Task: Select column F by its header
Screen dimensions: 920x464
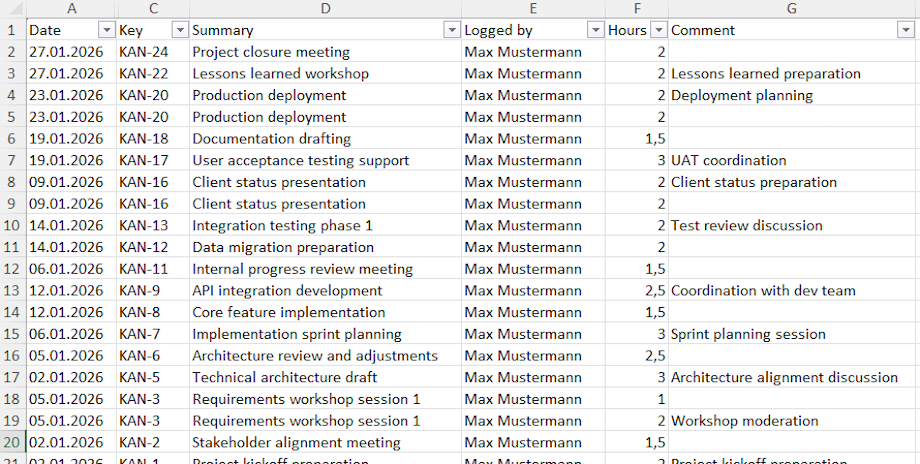Action: click(x=637, y=9)
